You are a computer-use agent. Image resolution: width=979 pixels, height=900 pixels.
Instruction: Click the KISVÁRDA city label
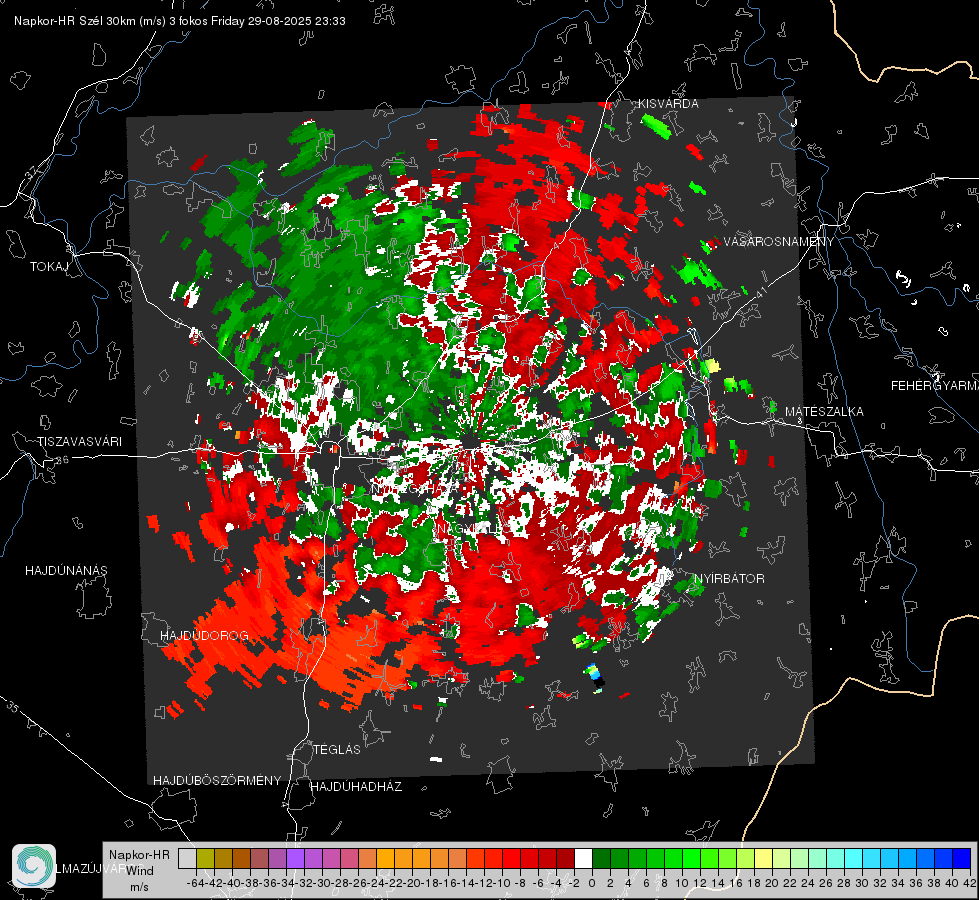tap(668, 104)
